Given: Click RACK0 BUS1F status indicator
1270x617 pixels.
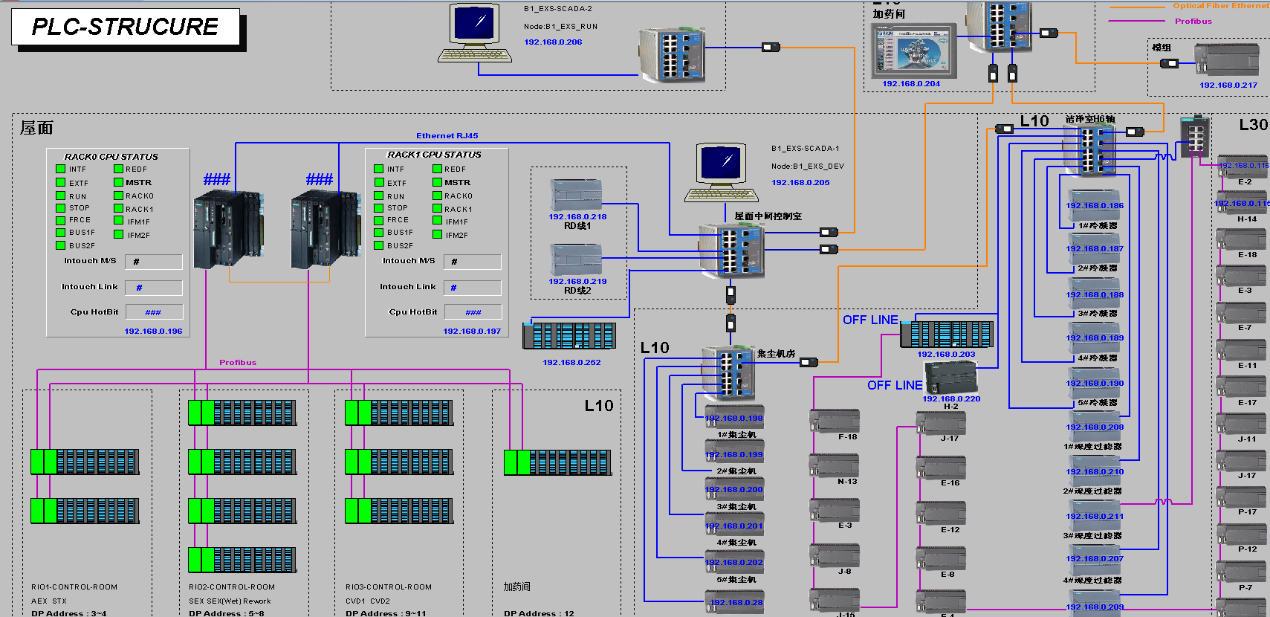Looking at the screenshot, I should (62, 233).
